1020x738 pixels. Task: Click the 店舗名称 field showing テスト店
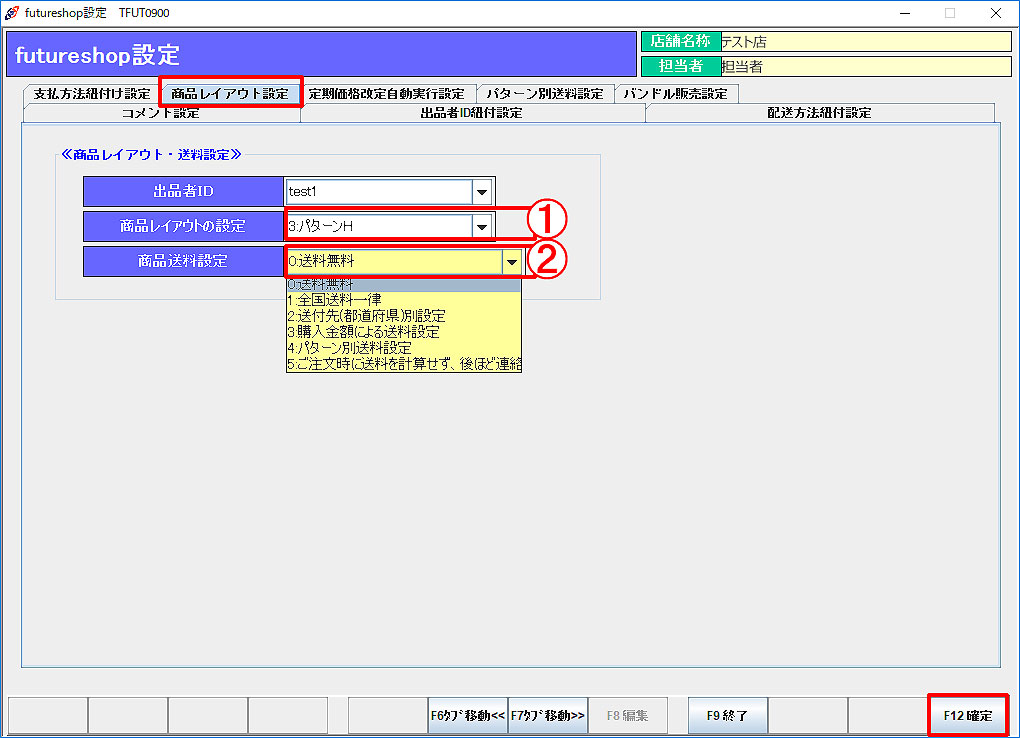click(x=866, y=42)
